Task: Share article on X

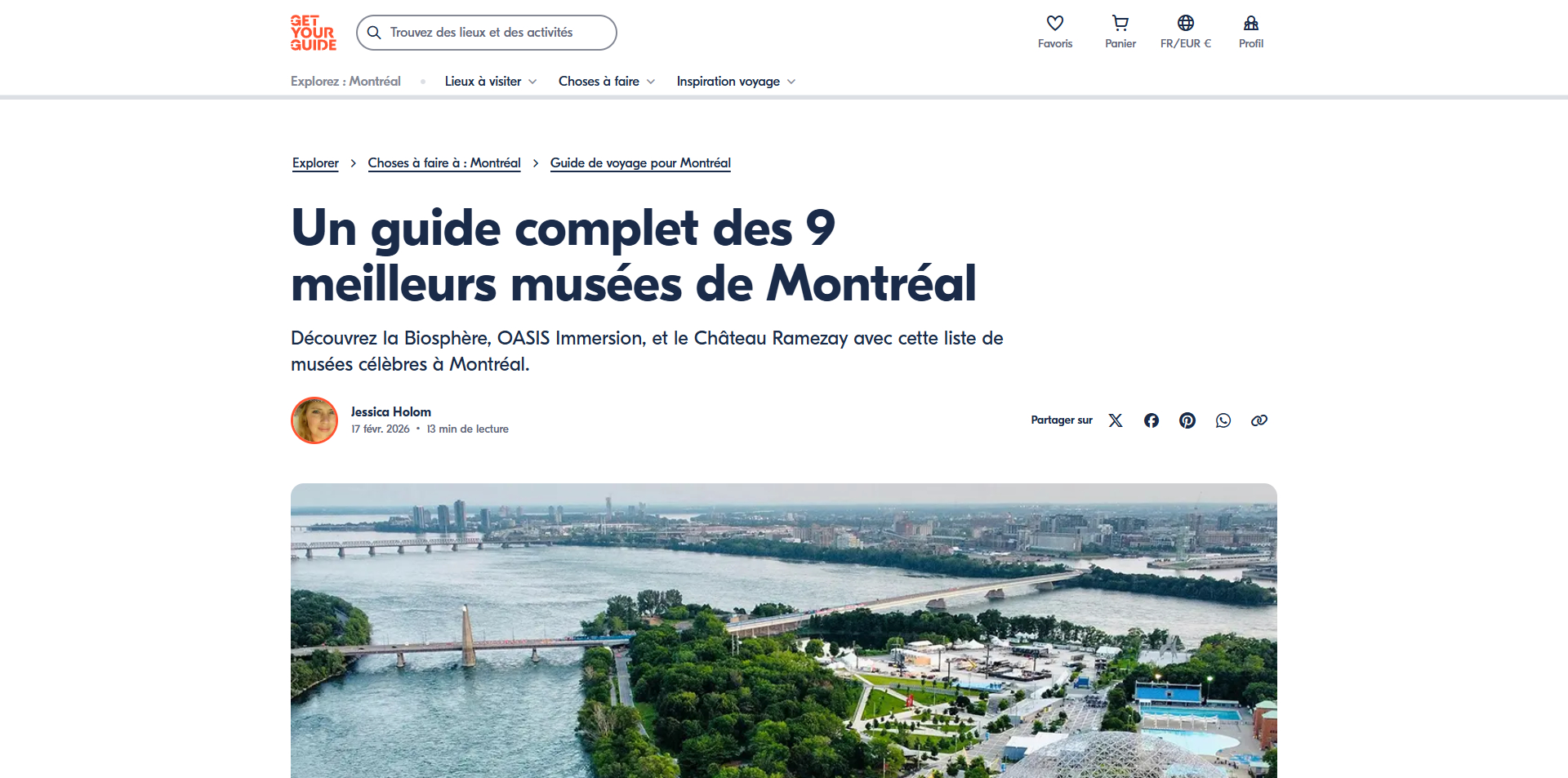Action: (1116, 420)
